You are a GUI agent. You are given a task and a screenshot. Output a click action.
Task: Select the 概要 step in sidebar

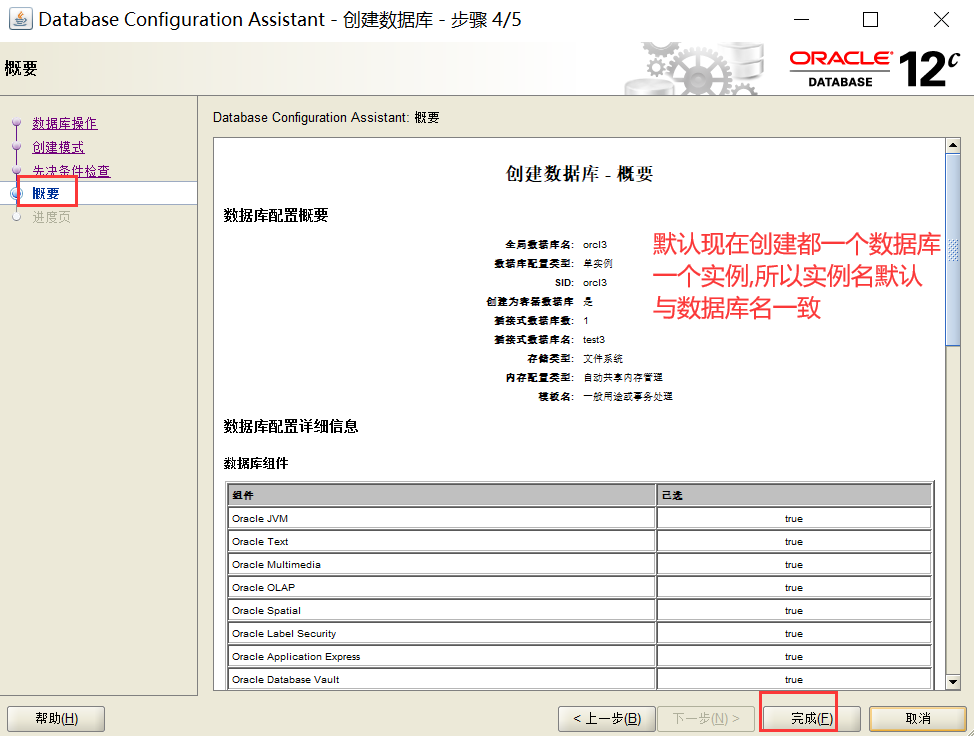46,193
